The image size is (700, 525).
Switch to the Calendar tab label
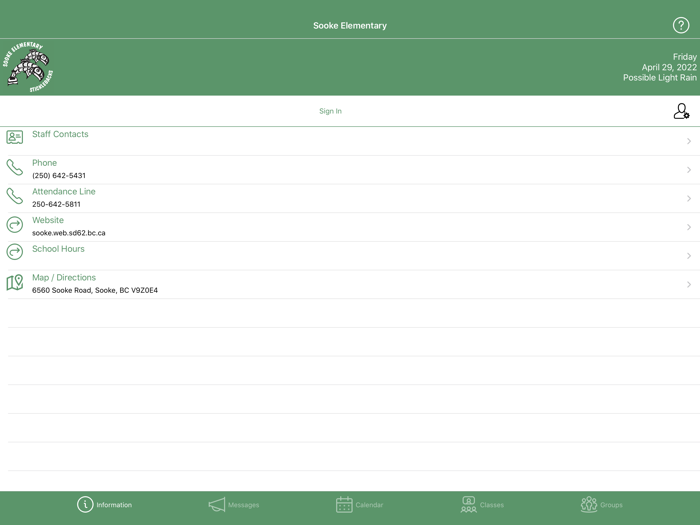click(369, 505)
